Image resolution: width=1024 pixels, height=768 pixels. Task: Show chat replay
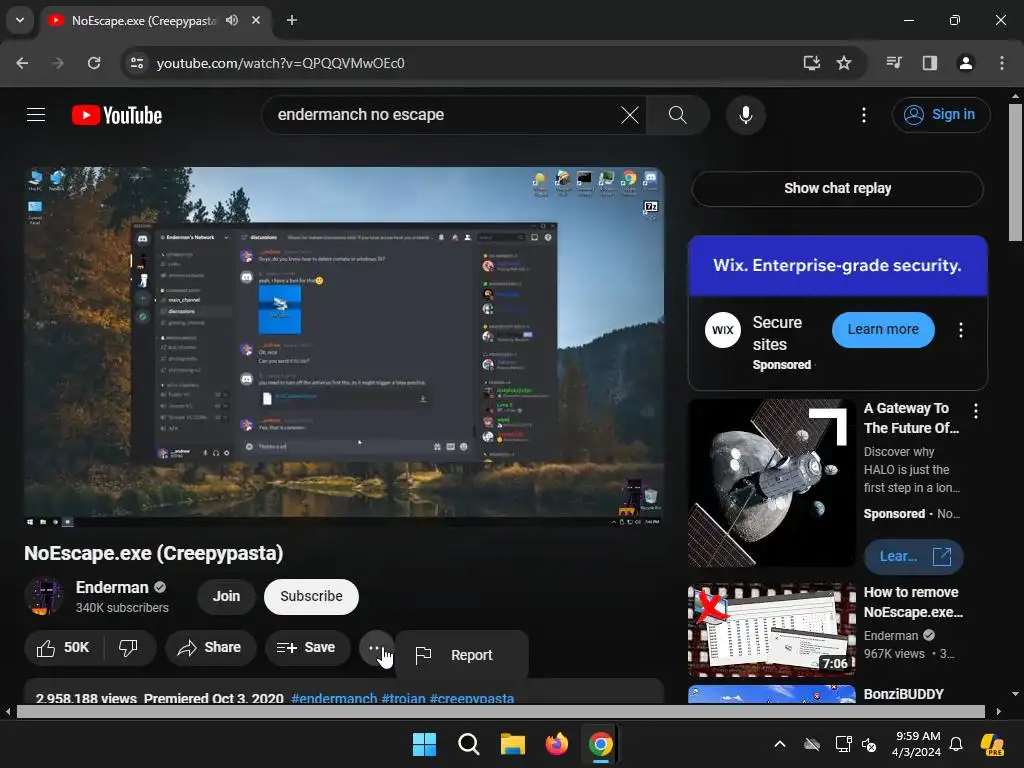click(x=837, y=189)
